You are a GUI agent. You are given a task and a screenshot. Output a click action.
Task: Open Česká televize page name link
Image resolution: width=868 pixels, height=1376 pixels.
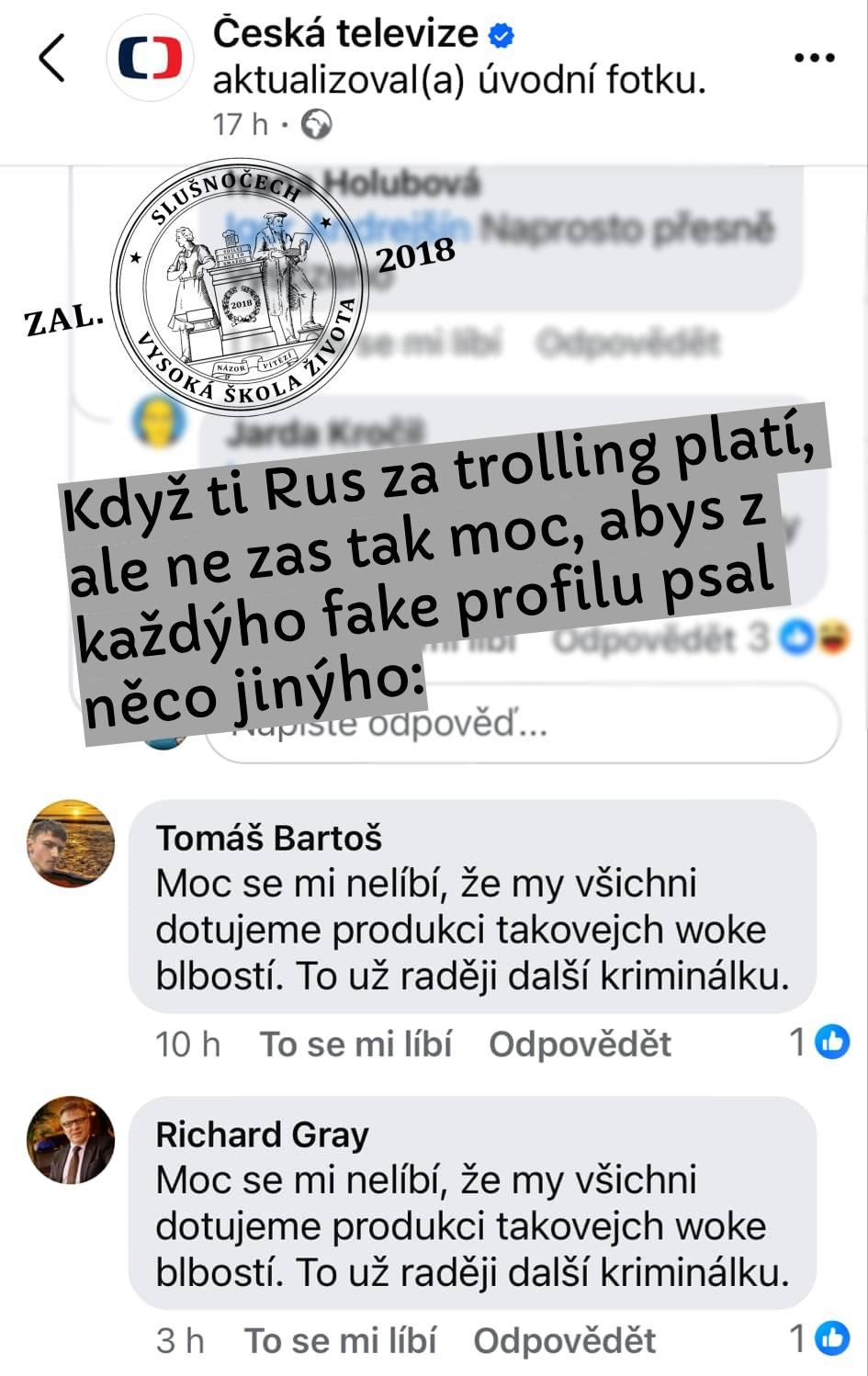pyautogui.click(x=345, y=34)
